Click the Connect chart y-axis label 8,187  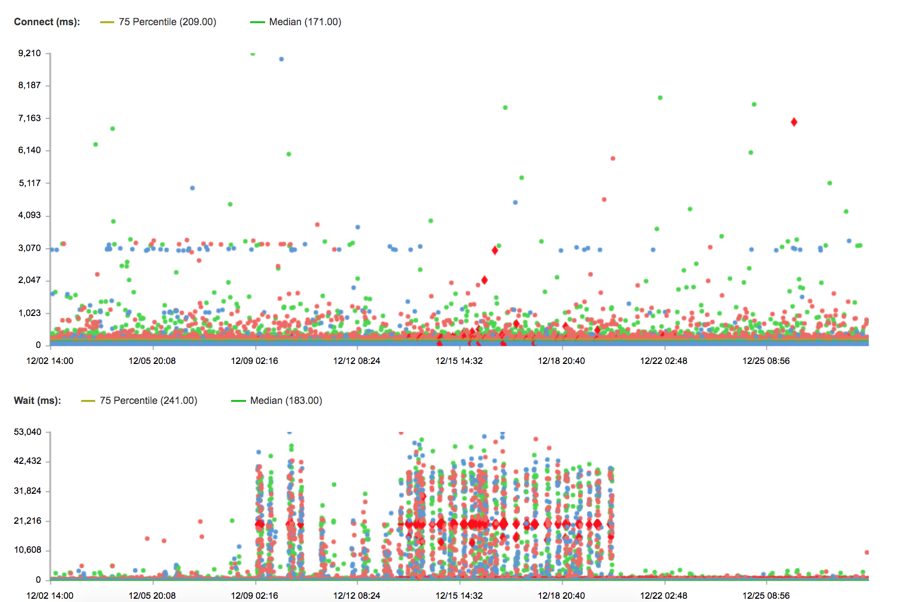pos(30,85)
